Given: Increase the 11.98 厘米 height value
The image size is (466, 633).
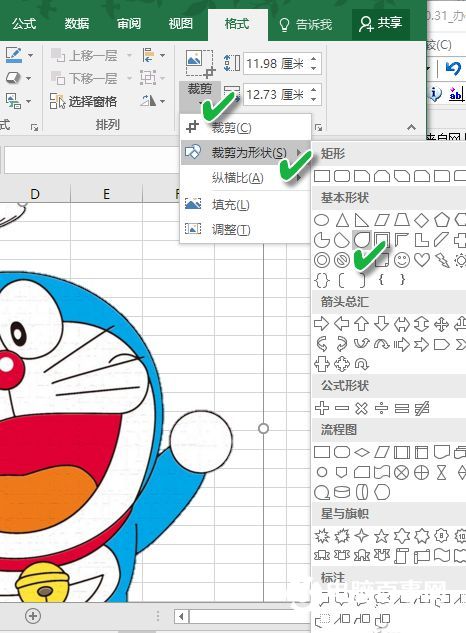Looking at the screenshot, I should pyautogui.click(x=314, y=59).
